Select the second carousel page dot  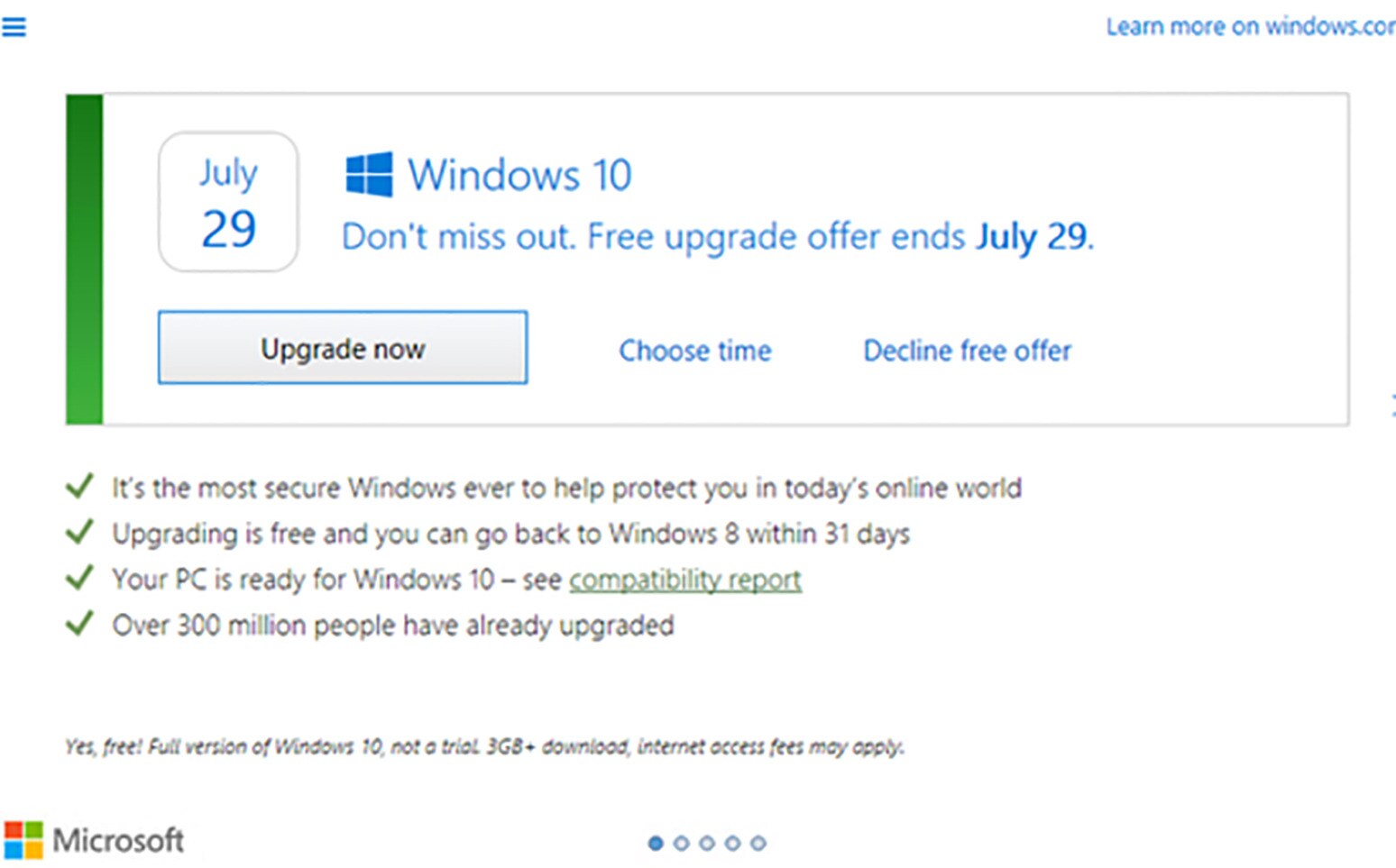(682, 844)
